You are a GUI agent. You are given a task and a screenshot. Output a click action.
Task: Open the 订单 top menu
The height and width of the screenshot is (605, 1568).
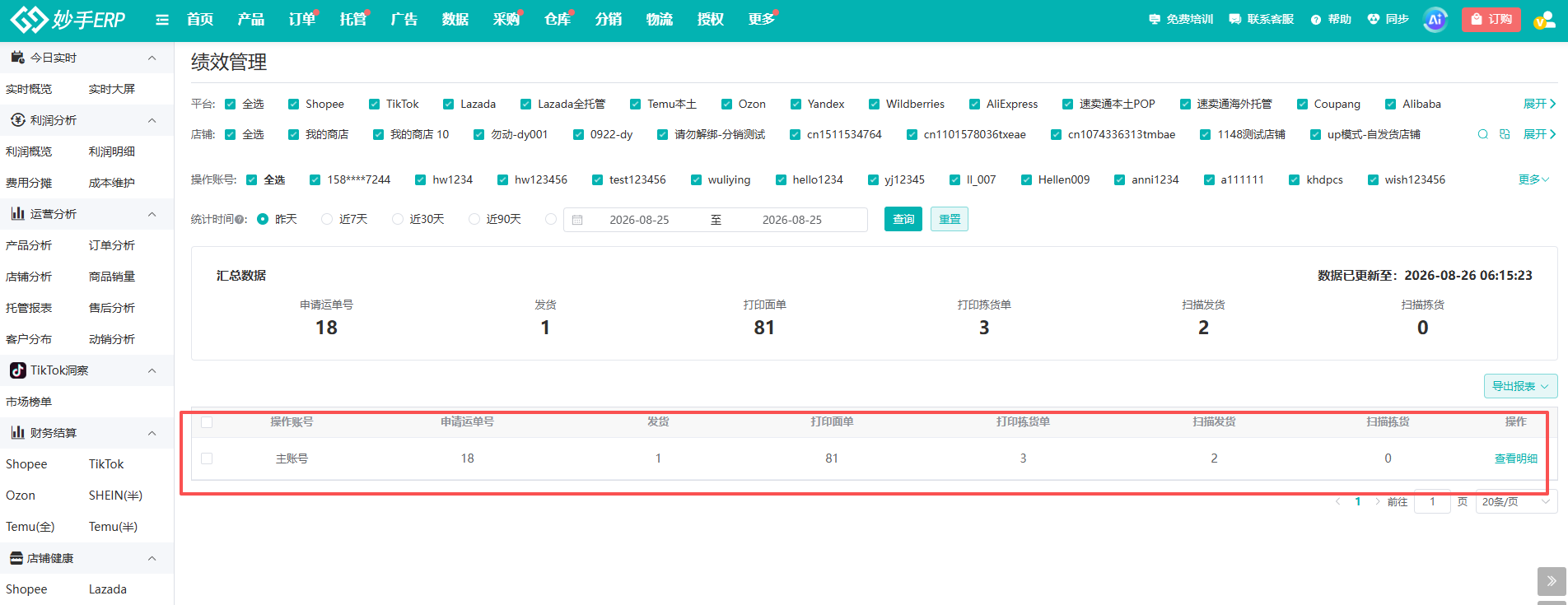click(x=302, y=19)
